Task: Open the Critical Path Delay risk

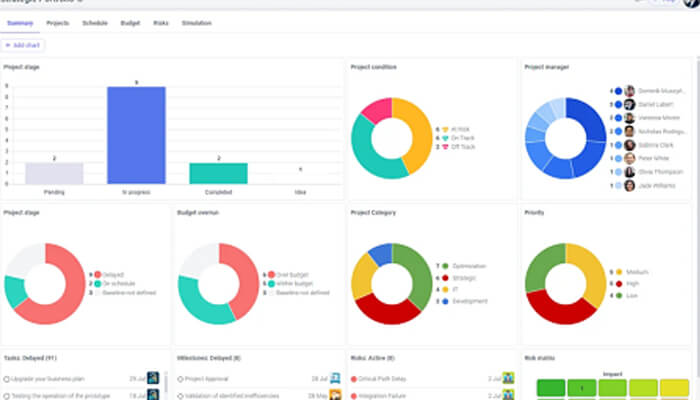Action: click(384, 379)
